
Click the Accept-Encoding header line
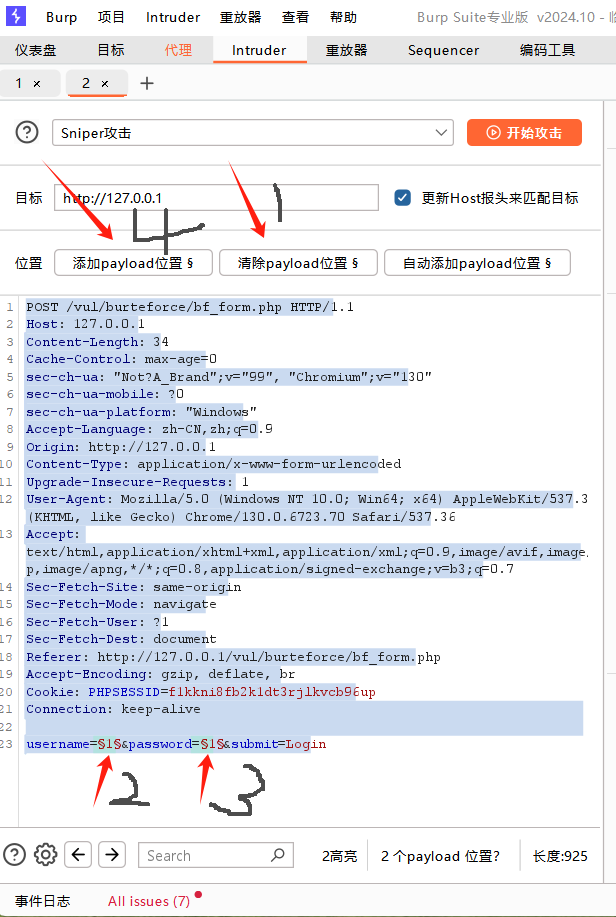pyautogui.click(x=160, y=674)
